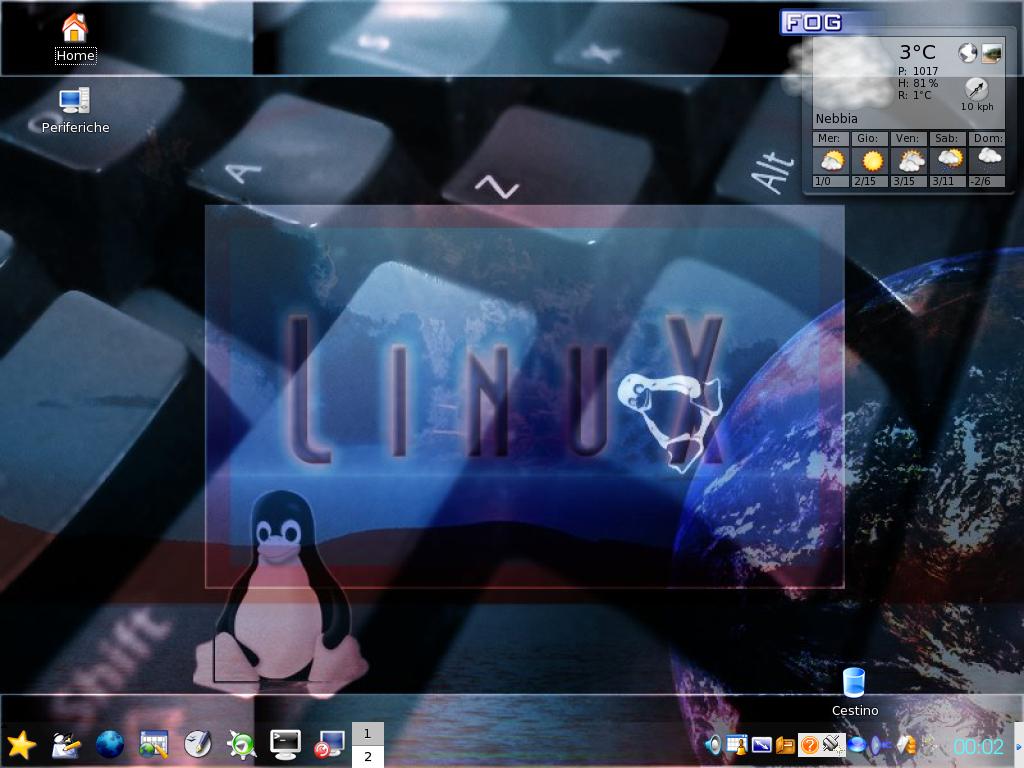Select the Sab: forecast day header

tap(947, 138)
